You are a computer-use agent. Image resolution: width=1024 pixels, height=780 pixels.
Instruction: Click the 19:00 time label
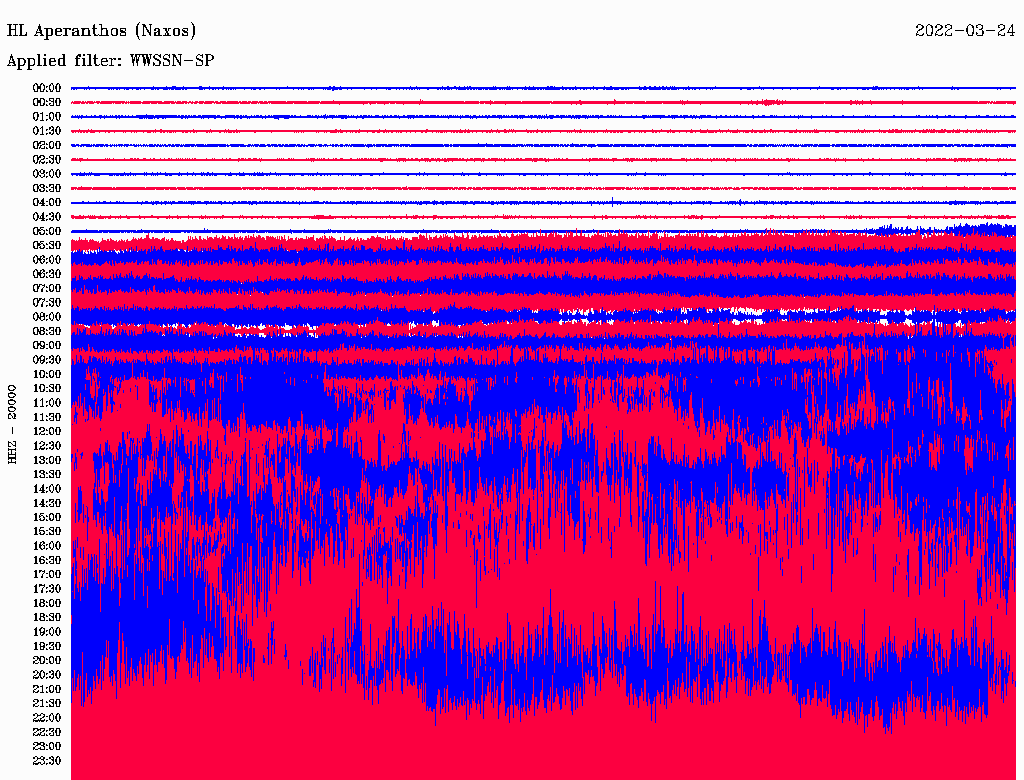pos(47,632)
